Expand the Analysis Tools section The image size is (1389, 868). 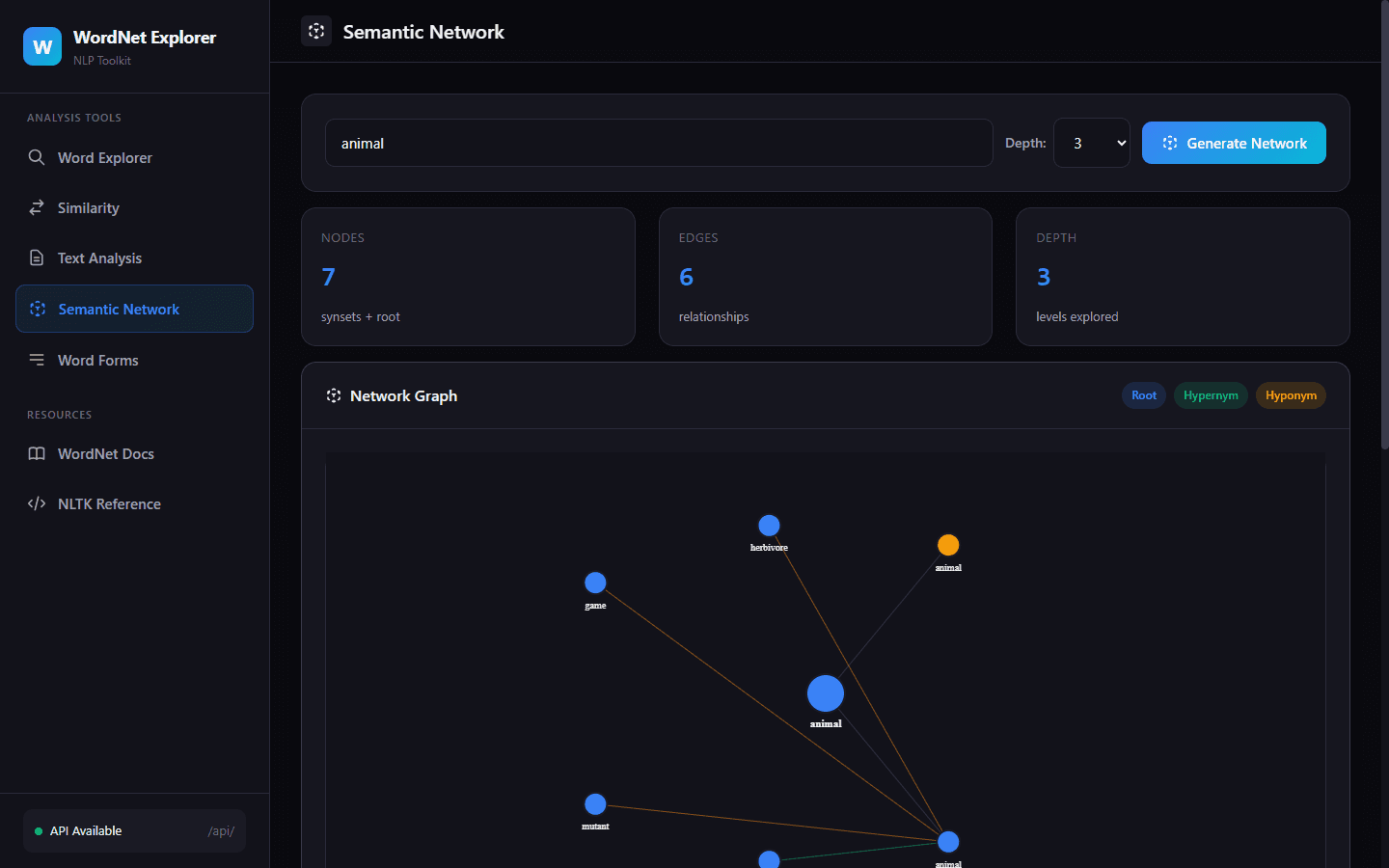(73, 117)
